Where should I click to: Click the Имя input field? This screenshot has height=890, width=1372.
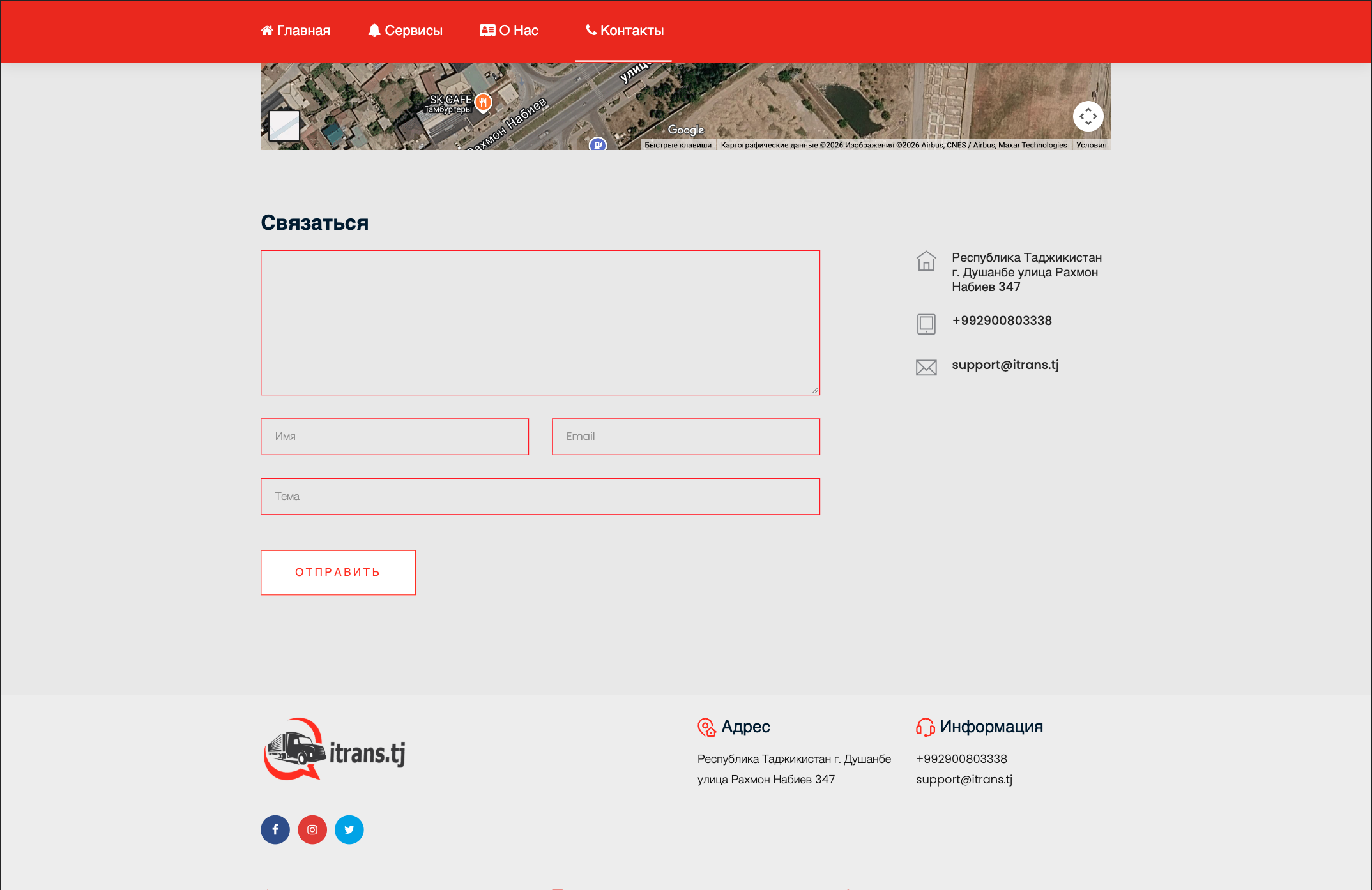395,437
